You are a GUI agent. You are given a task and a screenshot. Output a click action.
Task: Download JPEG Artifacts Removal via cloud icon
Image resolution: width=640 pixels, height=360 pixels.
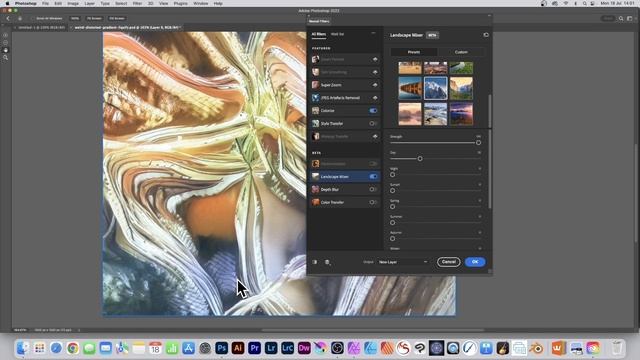point(375,98)
